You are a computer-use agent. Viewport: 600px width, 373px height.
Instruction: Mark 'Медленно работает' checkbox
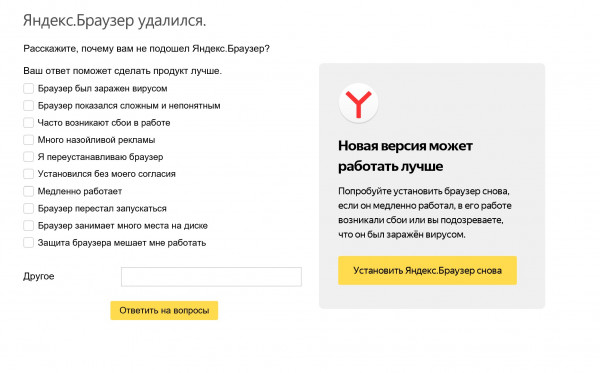point(28,191)
